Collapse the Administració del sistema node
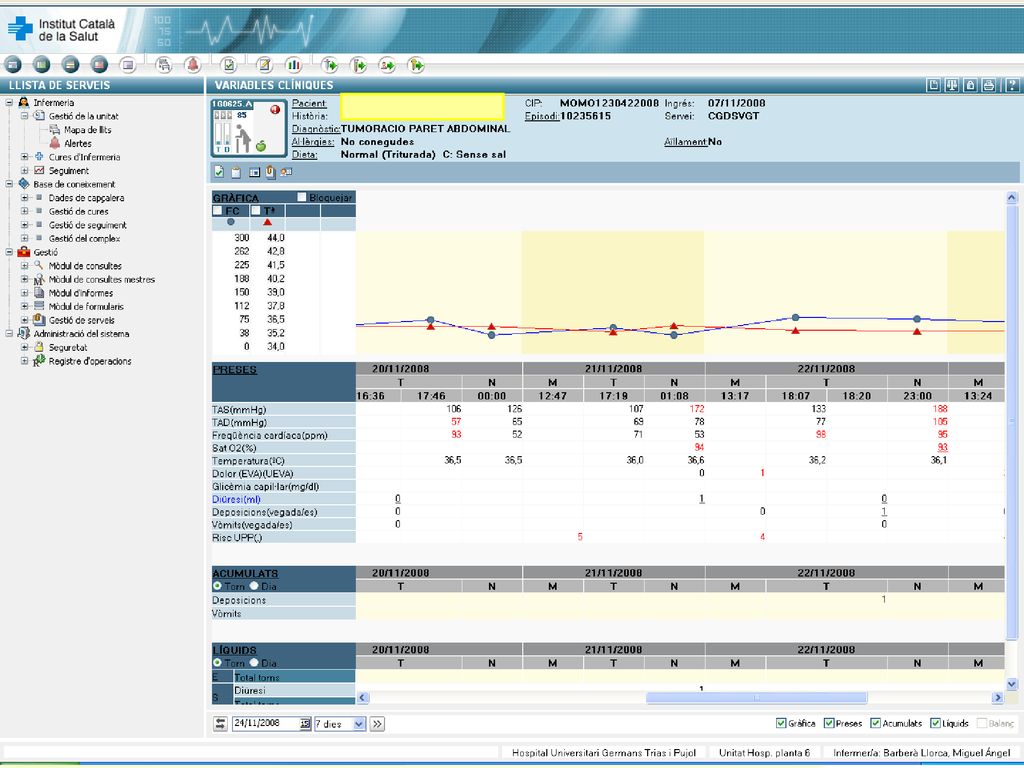 point(9,334)
